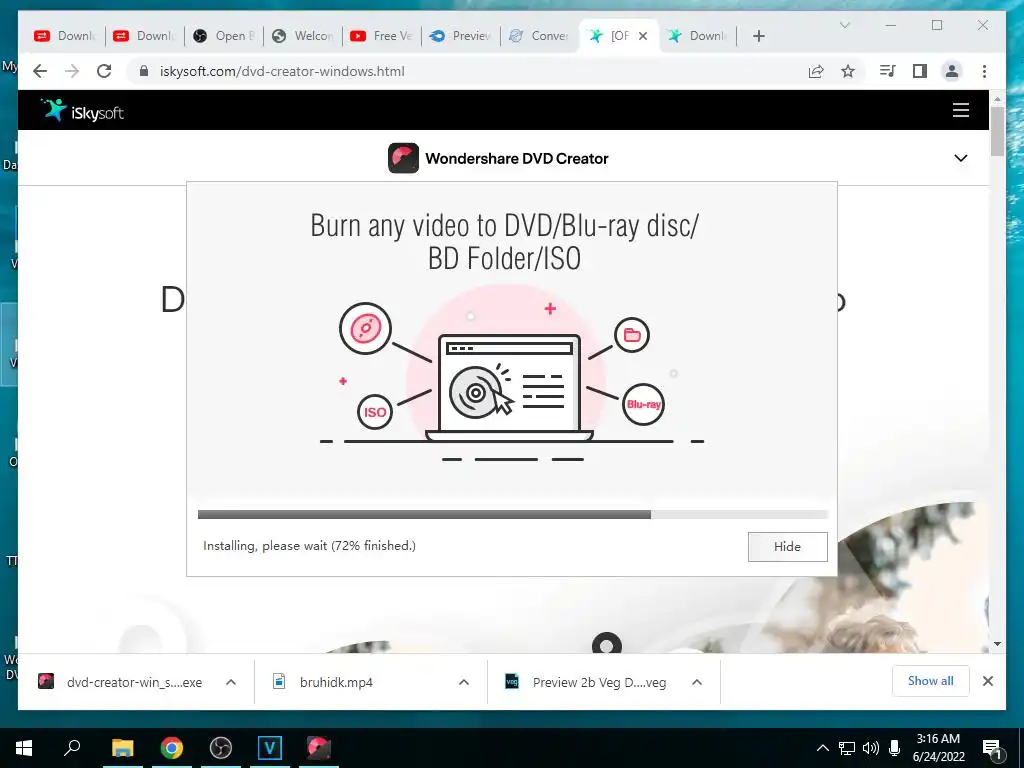Screen dimensions: 1024x768
Task: Open the network tray icon
Action: (x=846, y=748)
